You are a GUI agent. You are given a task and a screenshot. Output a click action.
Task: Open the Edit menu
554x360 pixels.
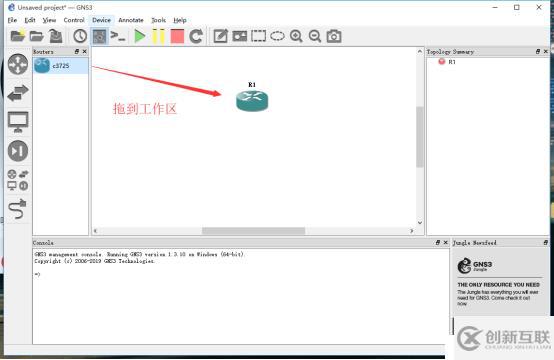[x=30, y=20]
